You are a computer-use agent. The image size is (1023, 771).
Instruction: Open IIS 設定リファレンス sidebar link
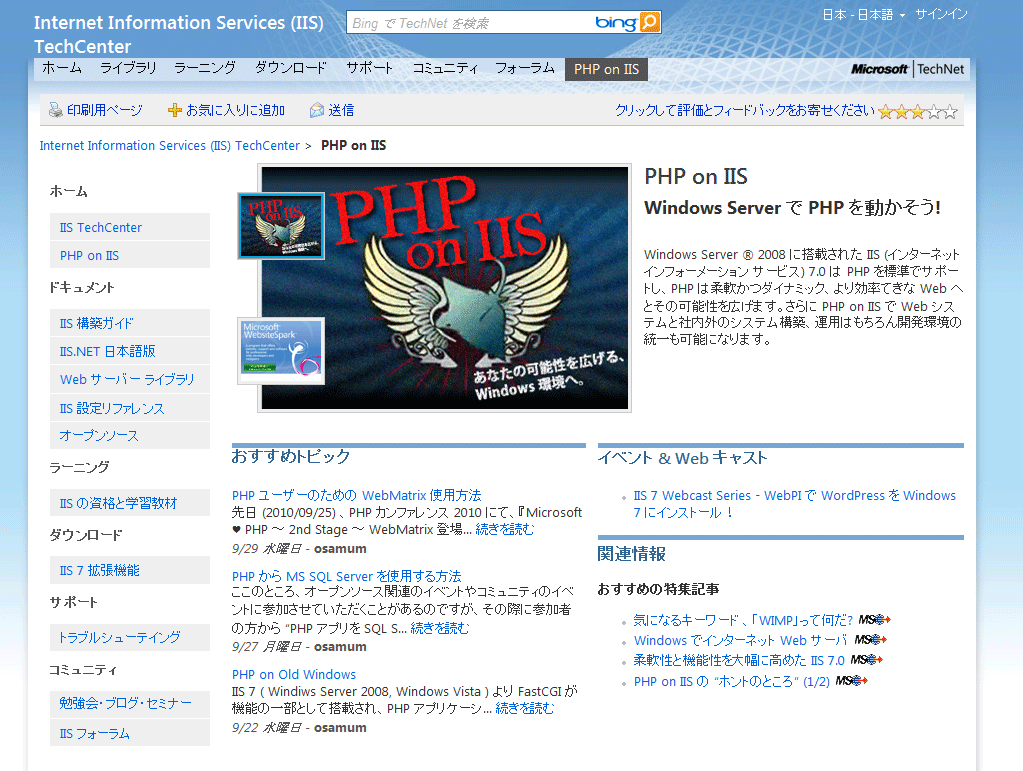pos(130,408)
